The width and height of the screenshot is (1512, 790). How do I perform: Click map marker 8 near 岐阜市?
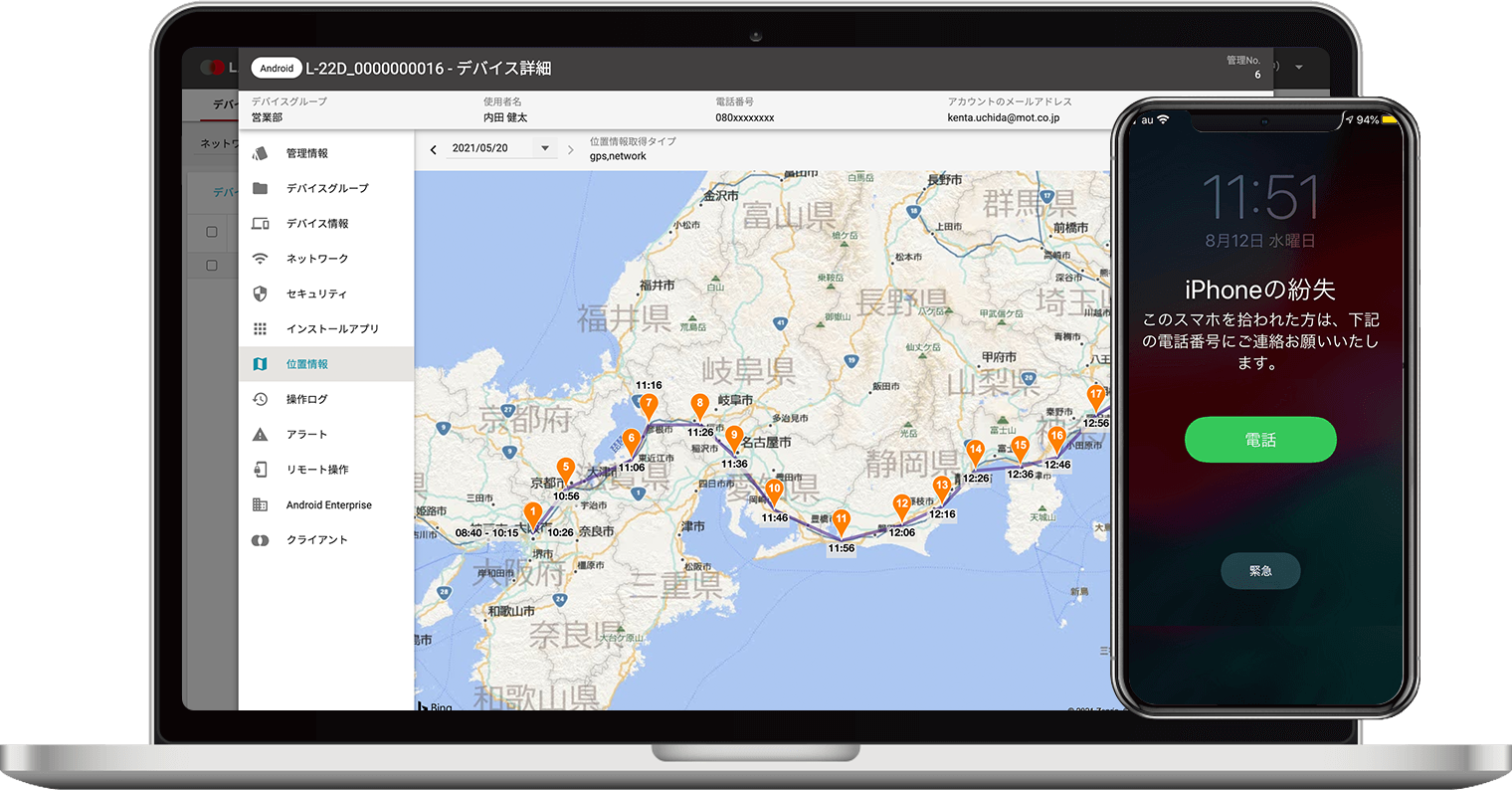coord(700,406)
